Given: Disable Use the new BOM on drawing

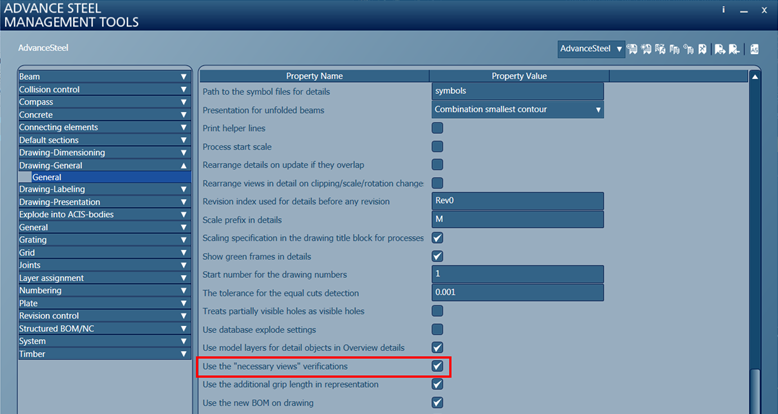Looking at the screenshot, I should point(437,403).
